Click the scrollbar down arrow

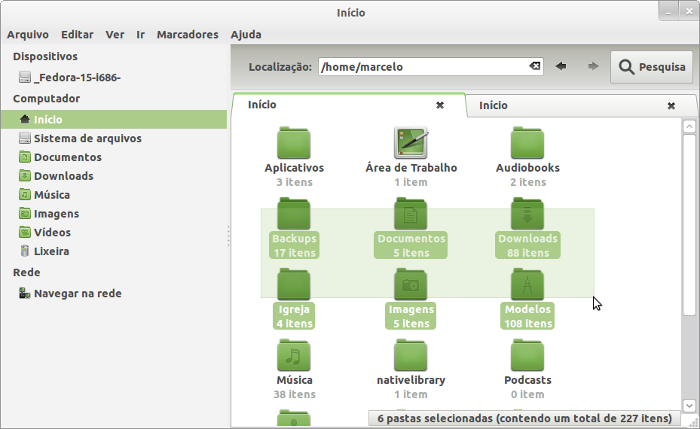pyautogui.click(x=689, y=405)
